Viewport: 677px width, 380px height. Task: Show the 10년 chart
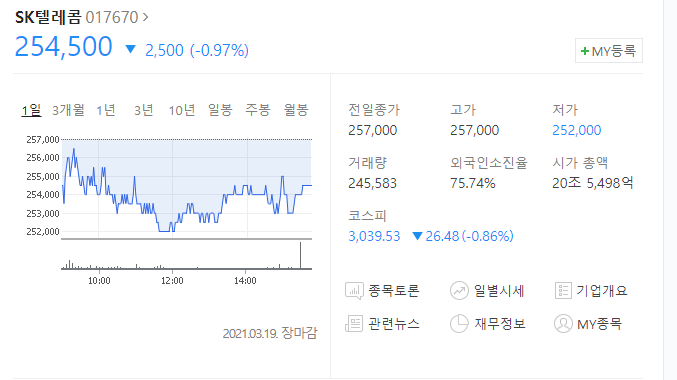(x=182, y=110)
